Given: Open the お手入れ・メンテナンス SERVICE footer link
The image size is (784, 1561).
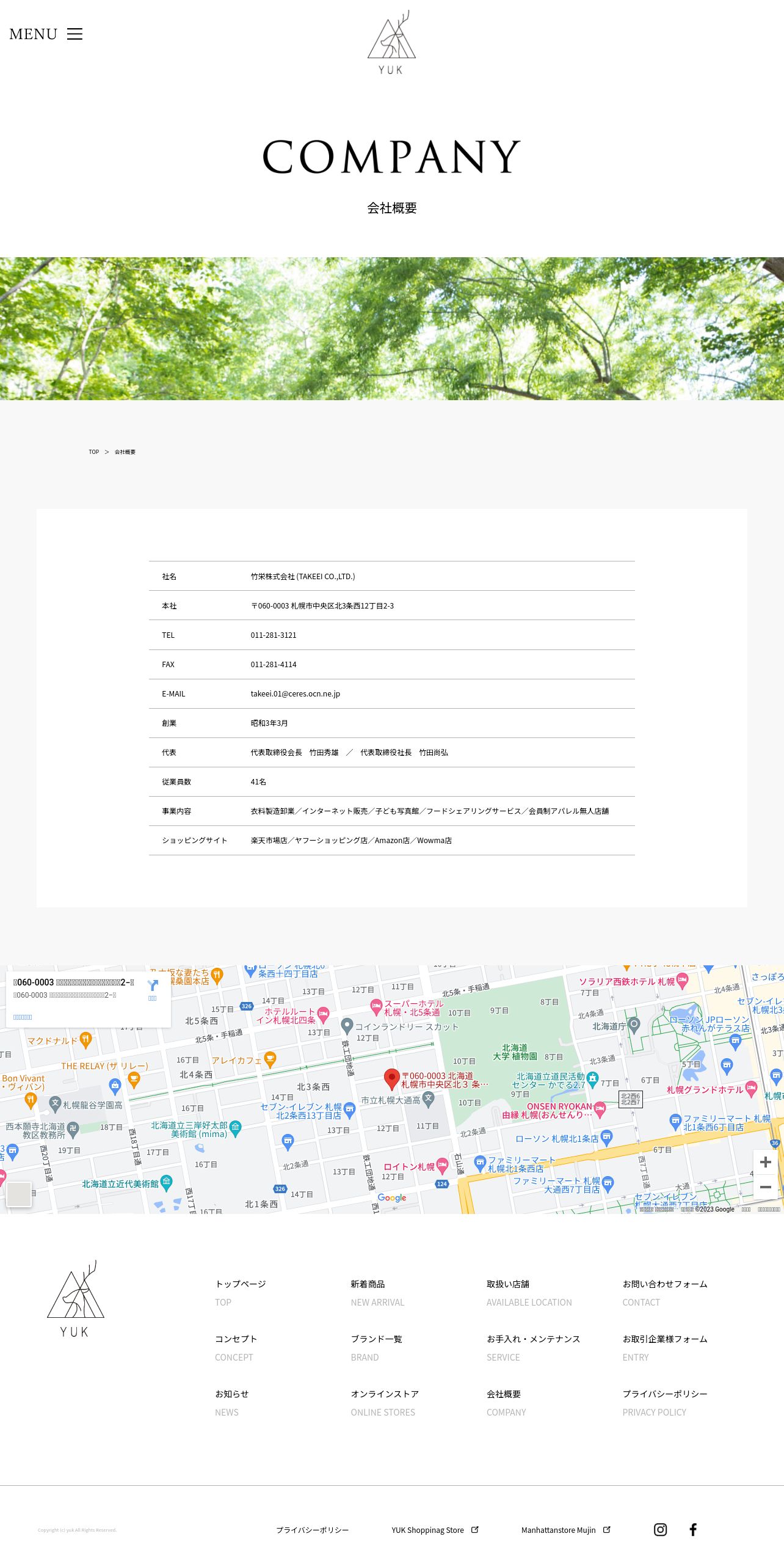Looking at the screenshot, I should click(x=533, y=1348).
